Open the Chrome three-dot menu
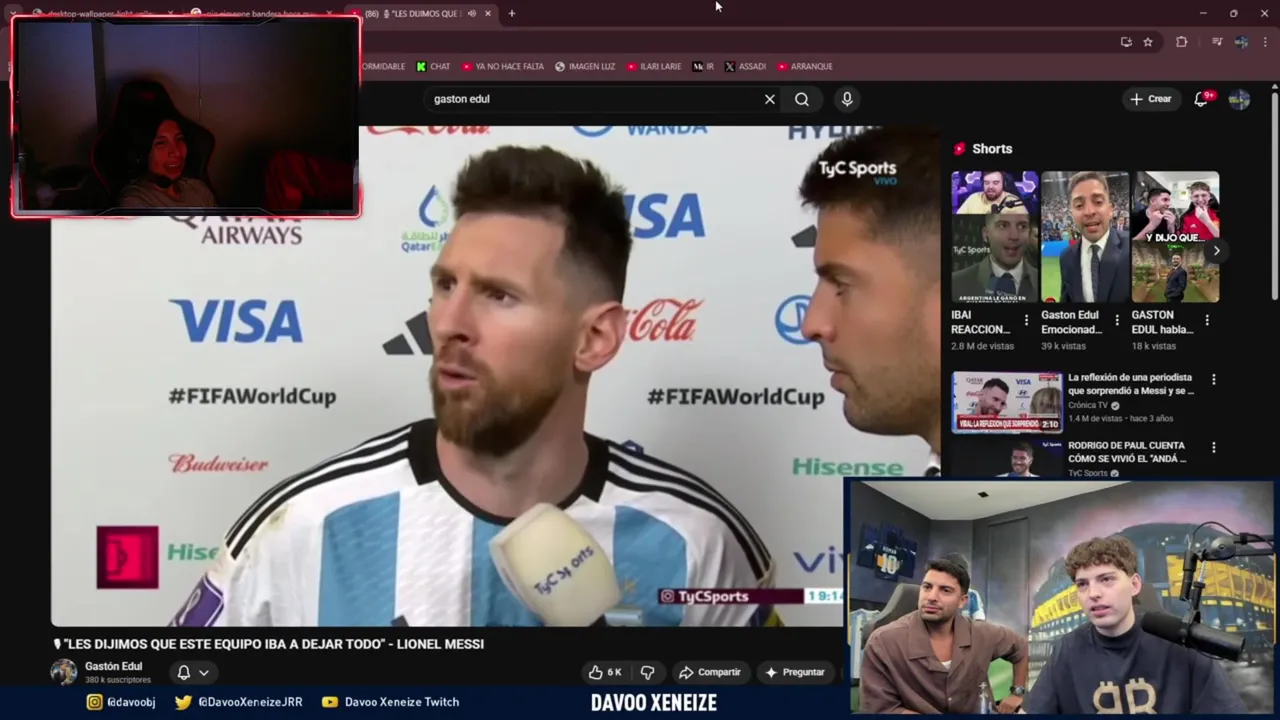 coord(1266,42)
